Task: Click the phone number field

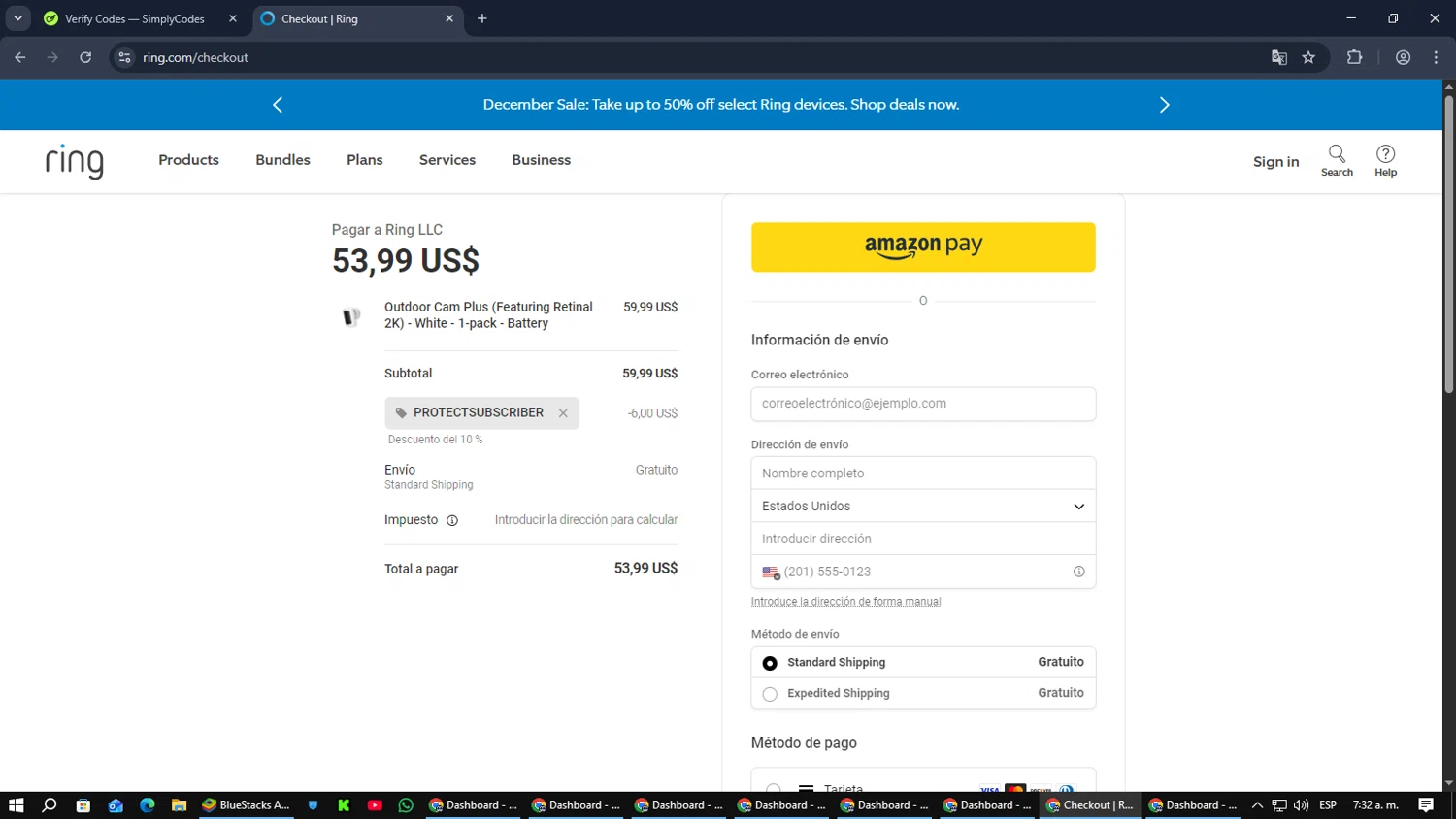Action: pos(923,572)
